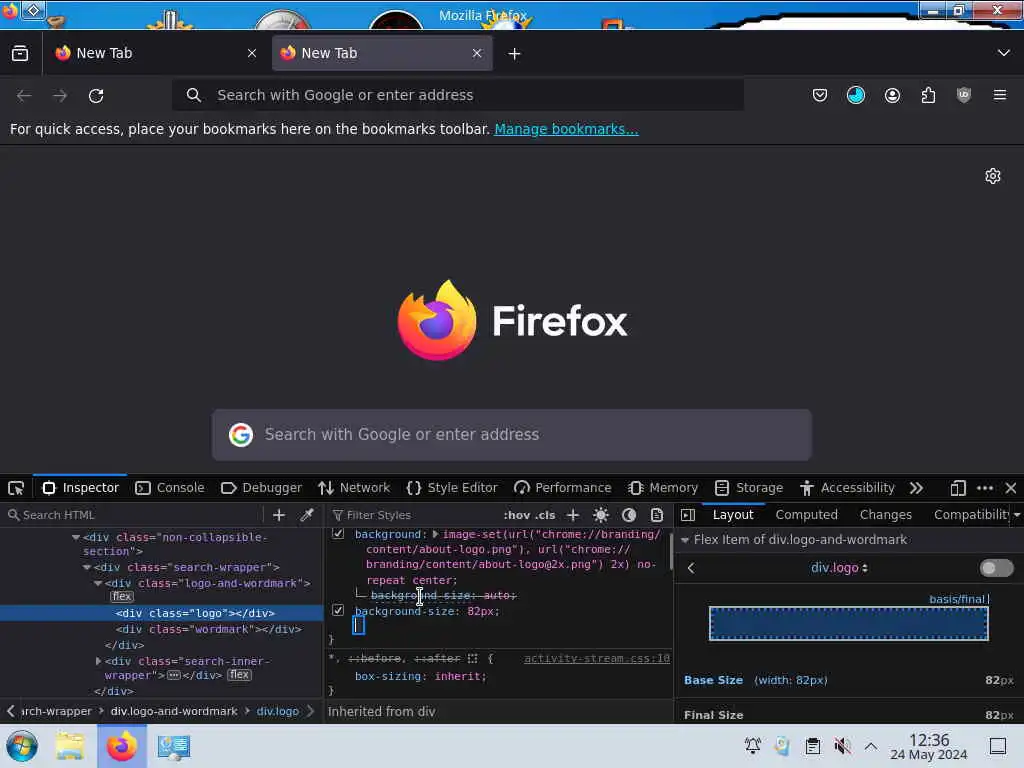Go back to flex container arrow

(691, 568)
